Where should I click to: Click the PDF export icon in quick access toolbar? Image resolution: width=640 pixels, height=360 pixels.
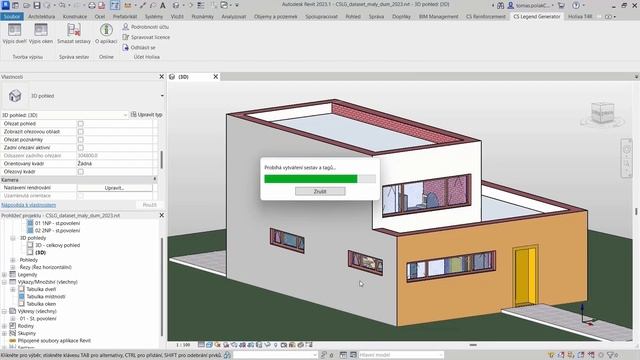(x=102, y=5)
